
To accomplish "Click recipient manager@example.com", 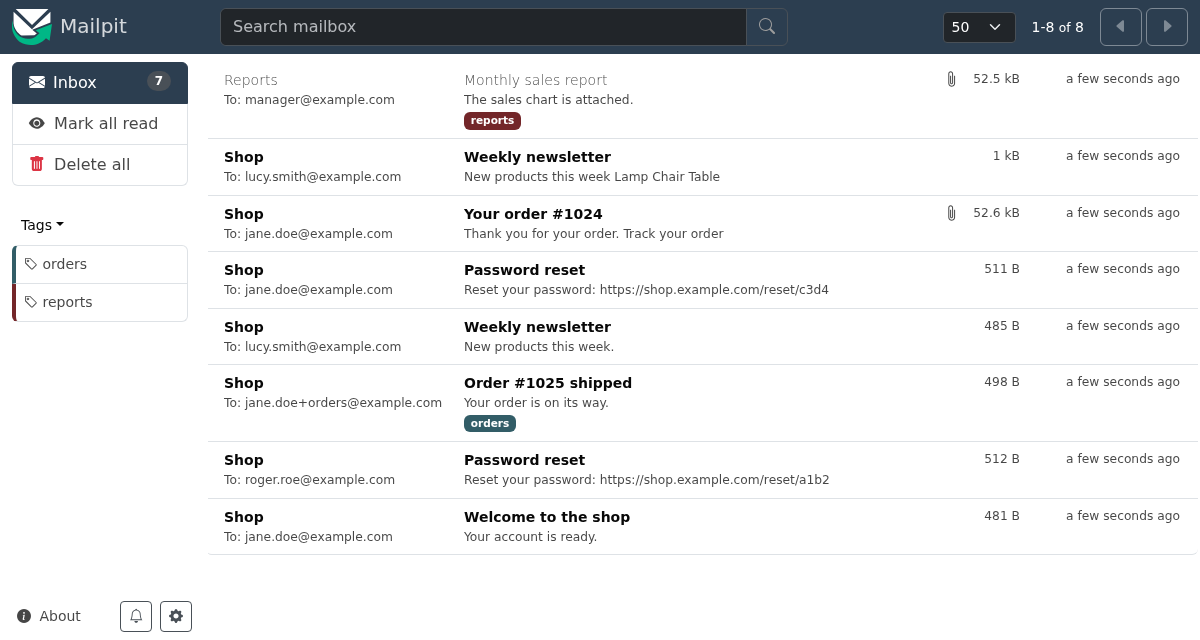I will click(x=320, y=100).
